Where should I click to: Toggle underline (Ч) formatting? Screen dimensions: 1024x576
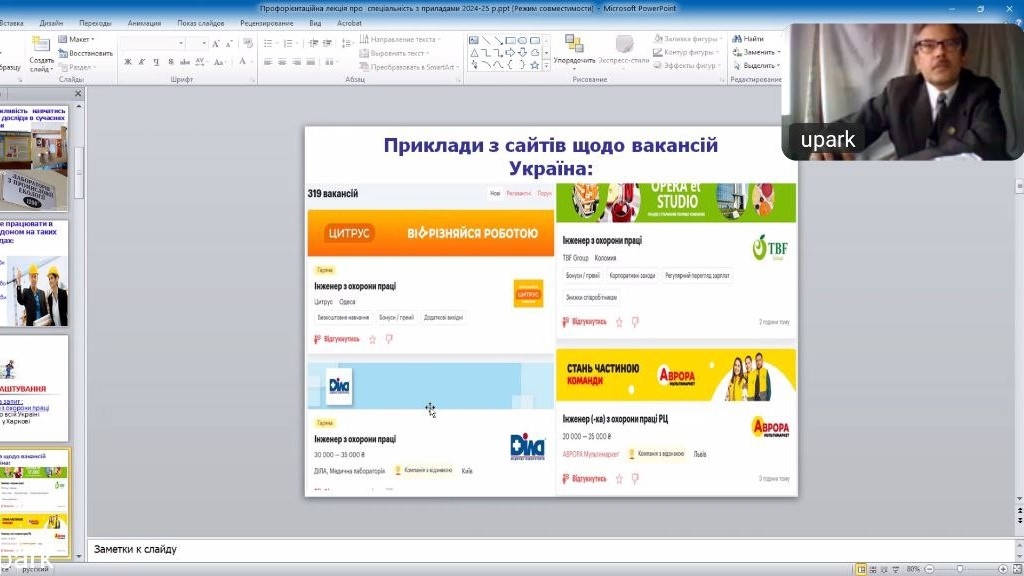click(x=156, y=62)
